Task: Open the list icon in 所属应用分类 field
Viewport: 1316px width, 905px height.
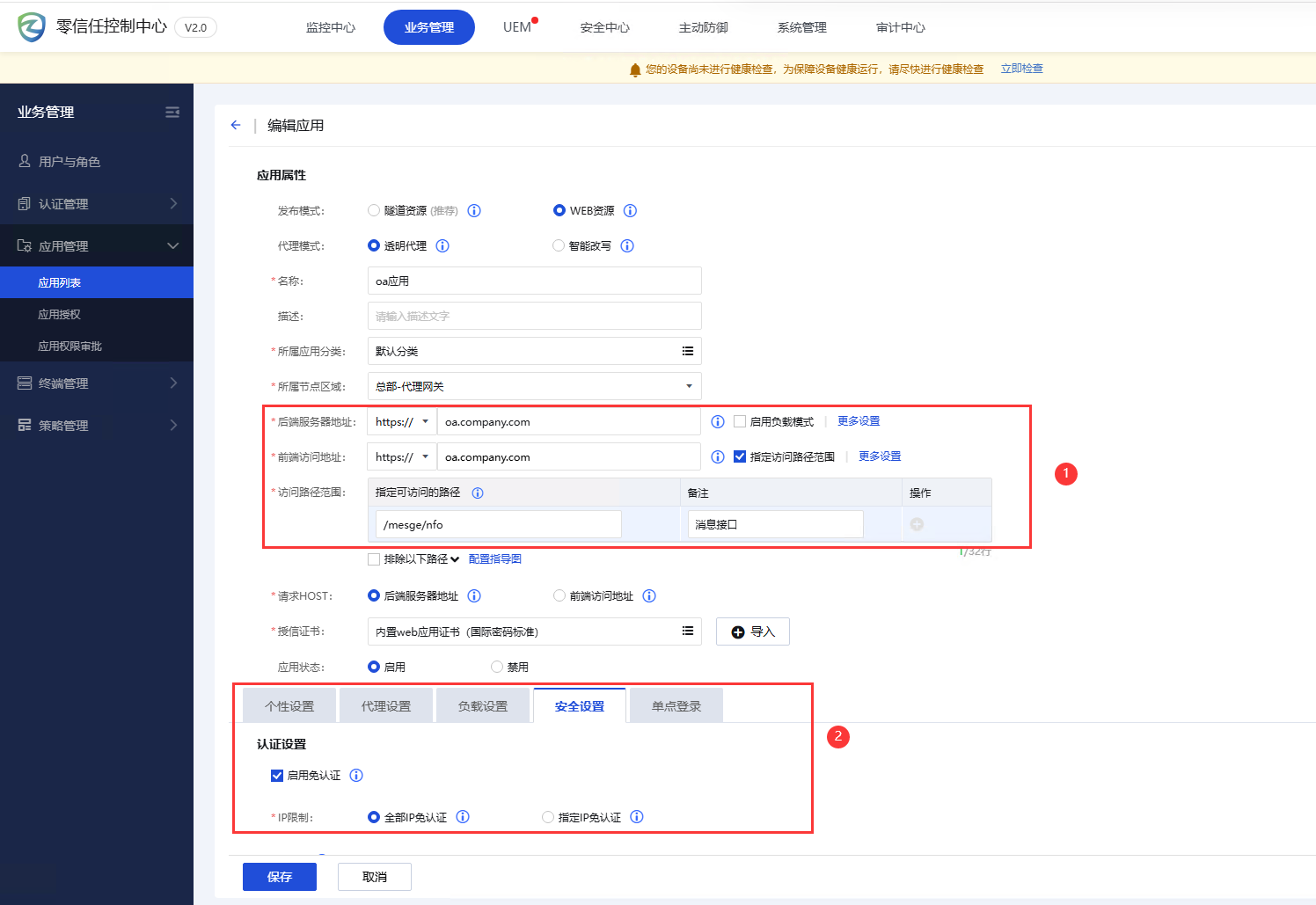Action: 687,351
